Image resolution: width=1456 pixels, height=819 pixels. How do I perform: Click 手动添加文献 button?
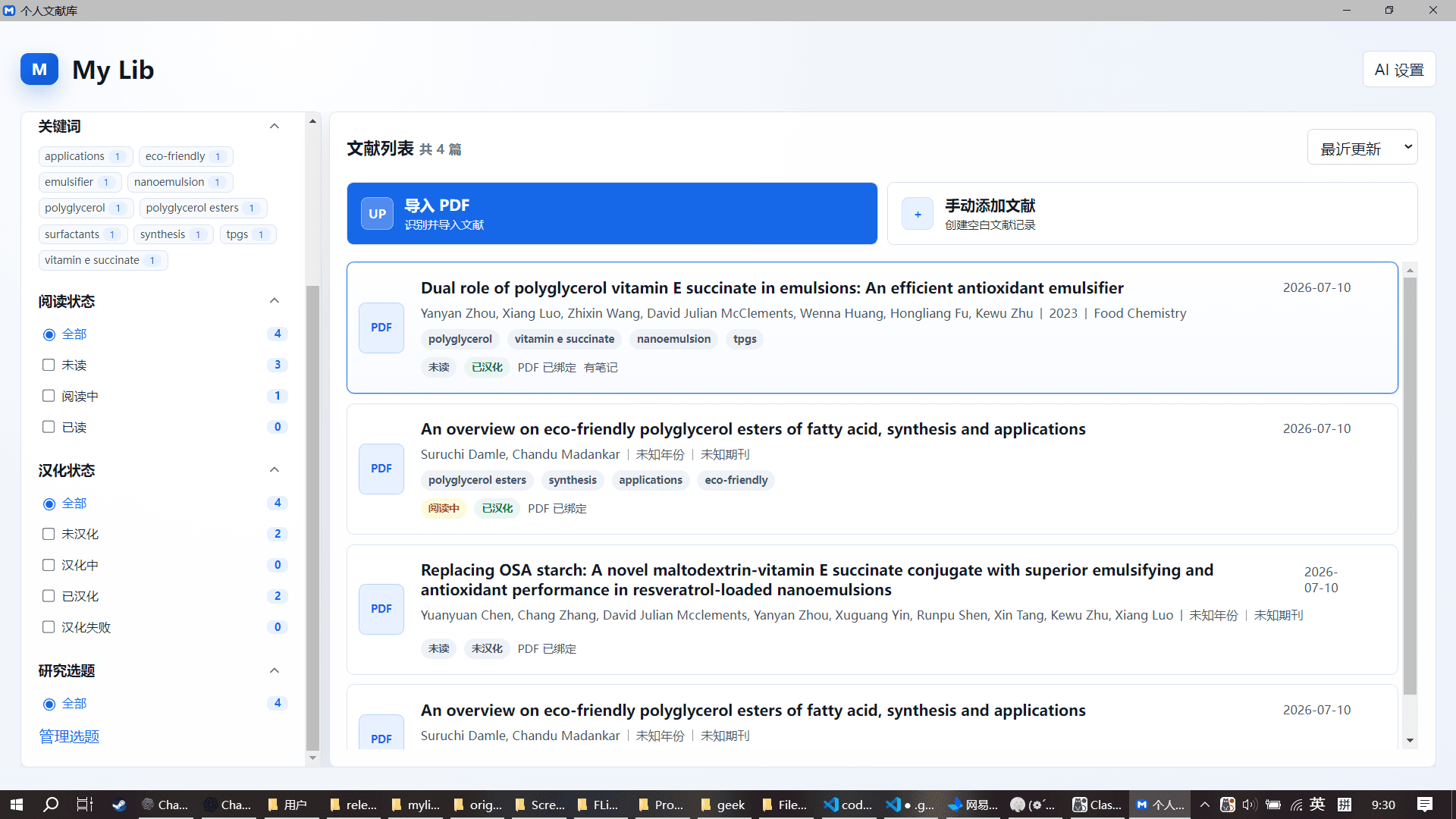click(1152, 214)
